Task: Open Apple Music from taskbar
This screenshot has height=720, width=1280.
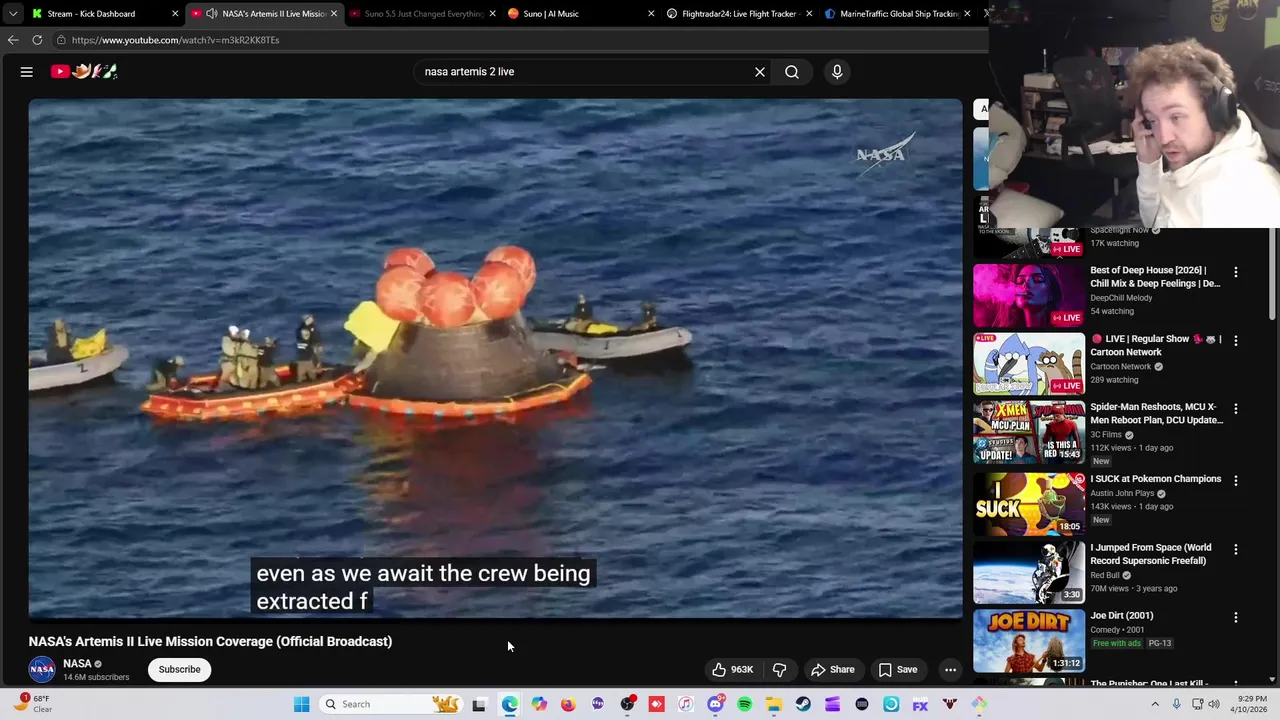Action: click(x=685, y=704)
